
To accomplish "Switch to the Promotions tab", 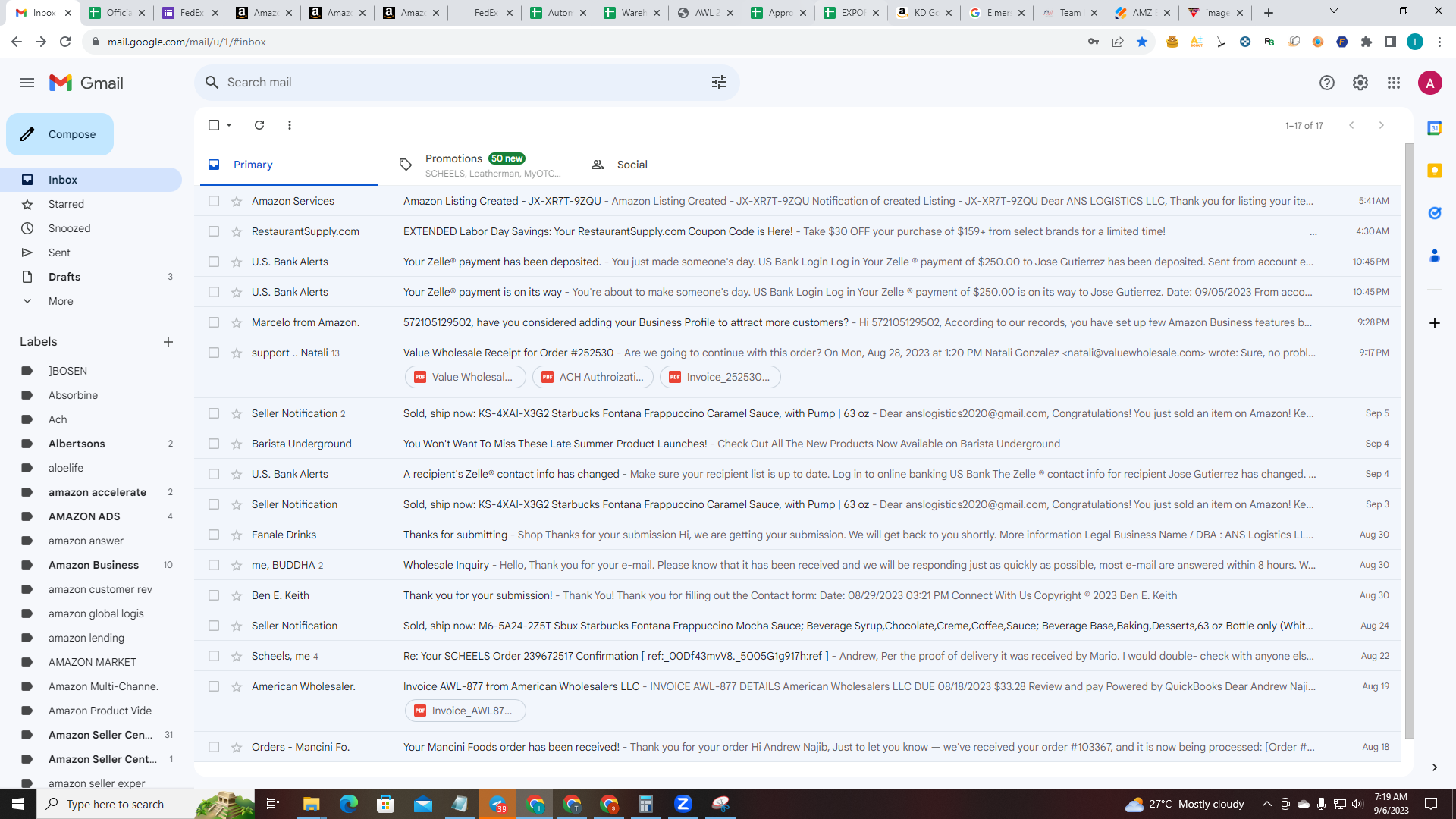I will (x=481, y=165).
